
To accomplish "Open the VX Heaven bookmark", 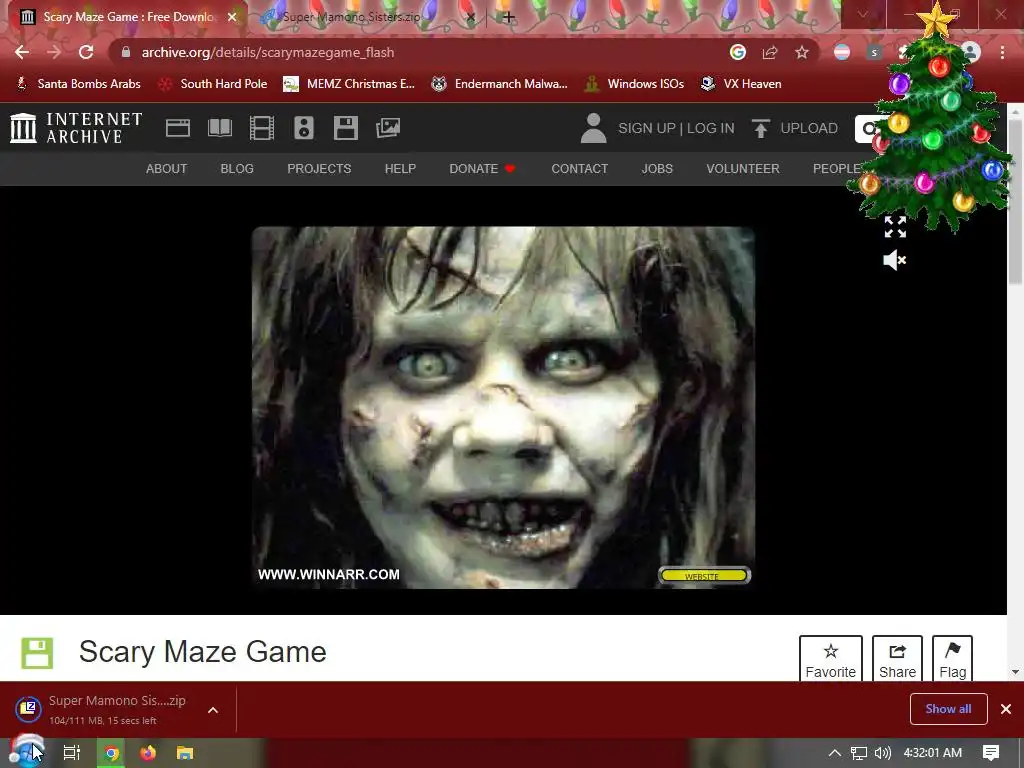I will pyautogui.click(x=741, y=84).
